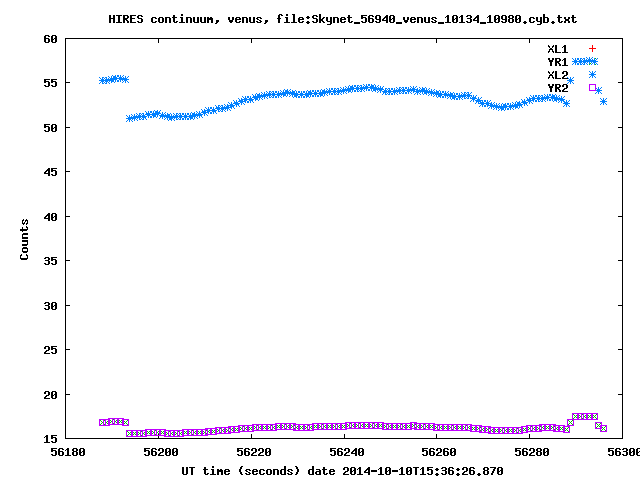Click y-axis tick label 60
The width and height of the screenshot is (640, 480).
(x=51, y=39)
